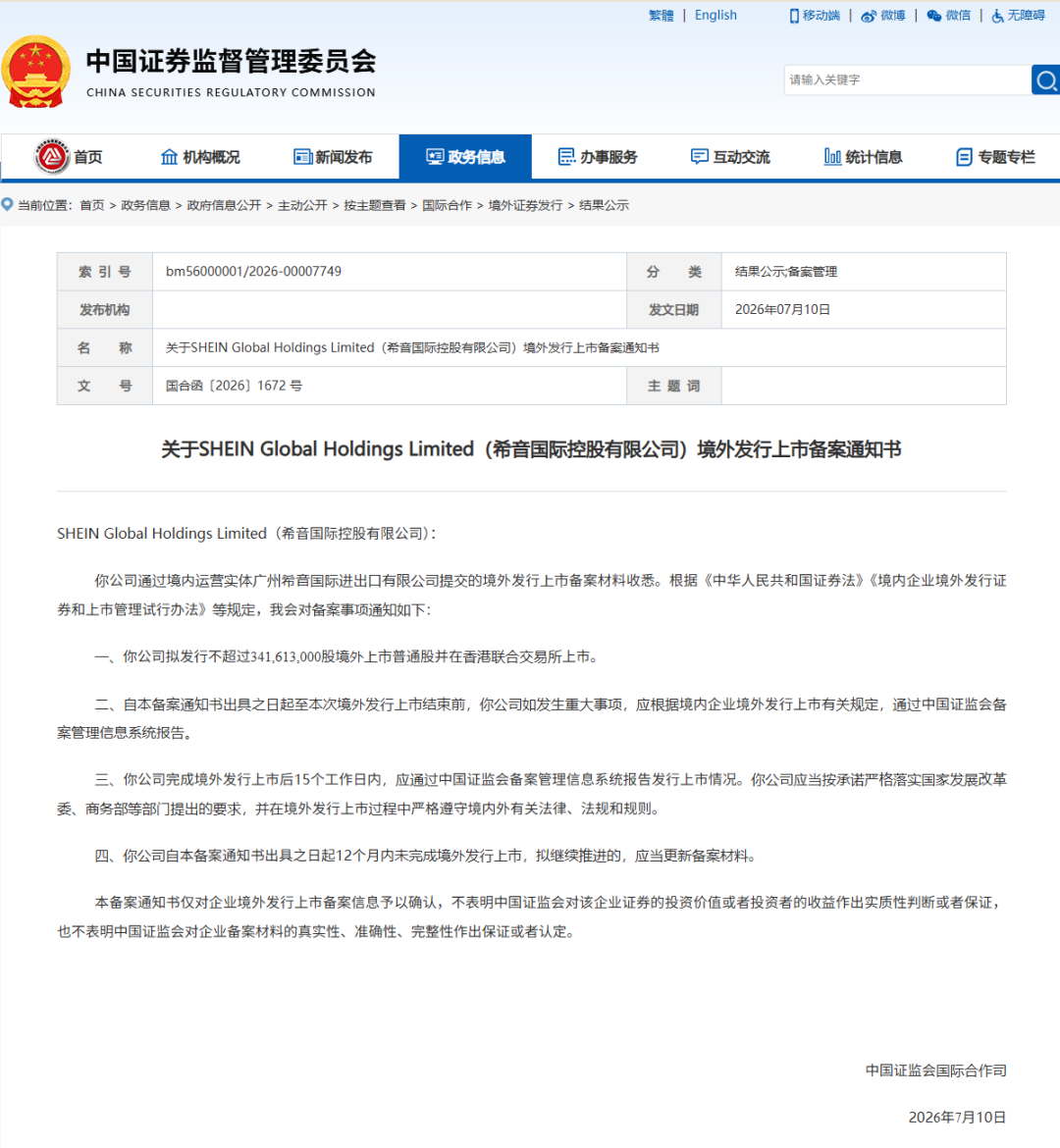Open the 互动交流 navigation tab
The width and height of the screenshot is (1060, 1148).
pyautogui.click(x=730, y=157)
